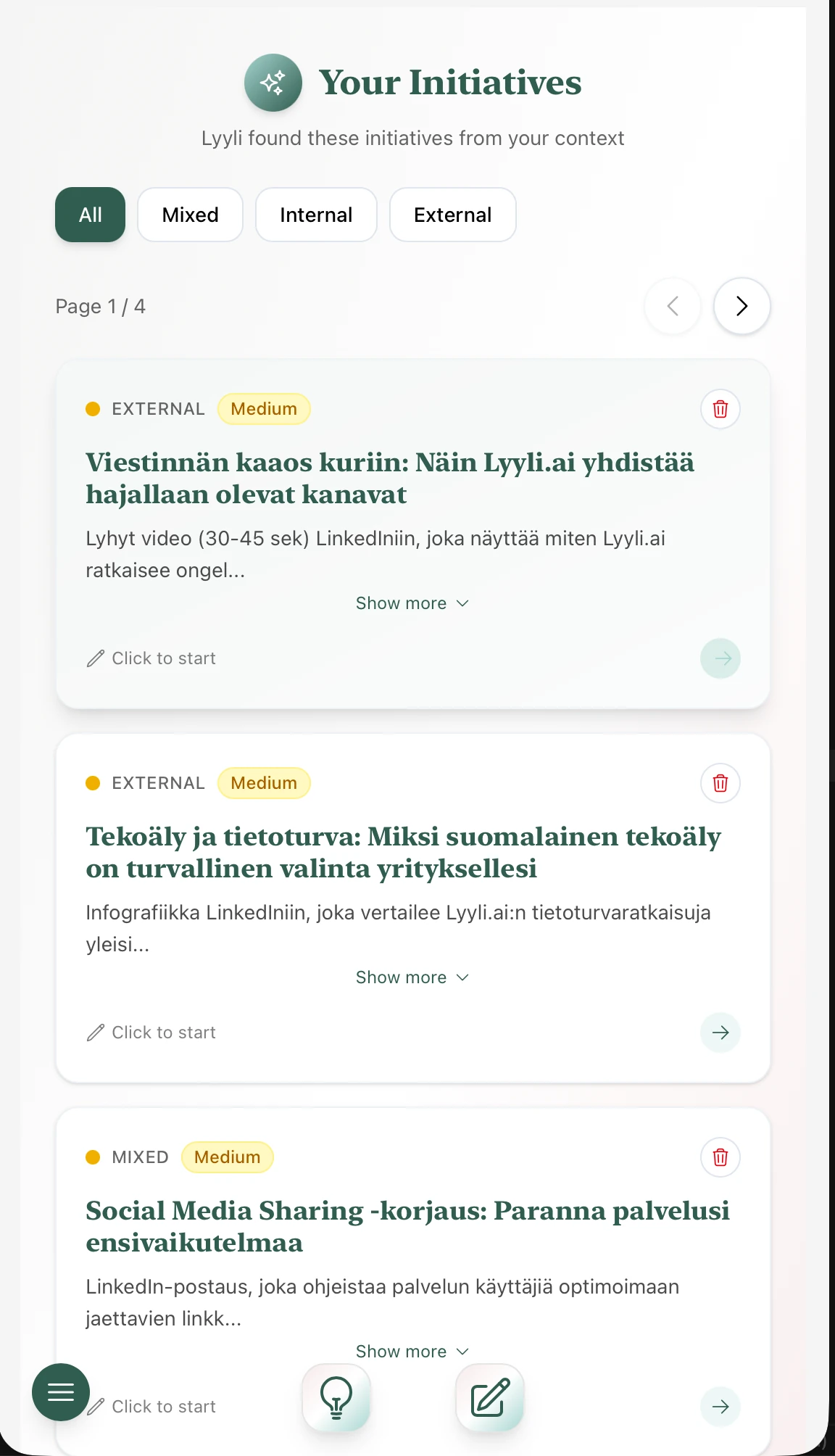Delete the 'Viestinnän kaaos kuriin' initiative
This screenshot has width=835, height=1456.
[x=720, y=409]
